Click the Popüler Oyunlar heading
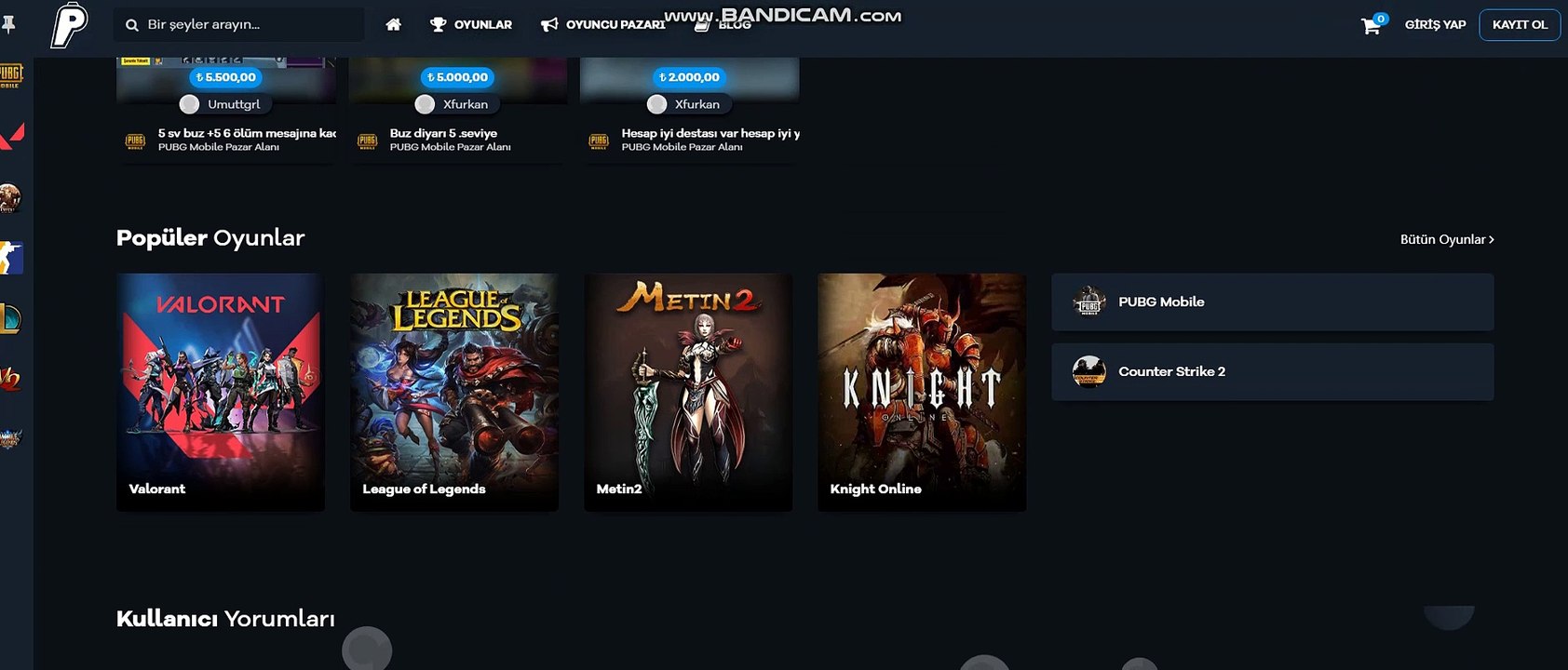 tap(210, 238)
